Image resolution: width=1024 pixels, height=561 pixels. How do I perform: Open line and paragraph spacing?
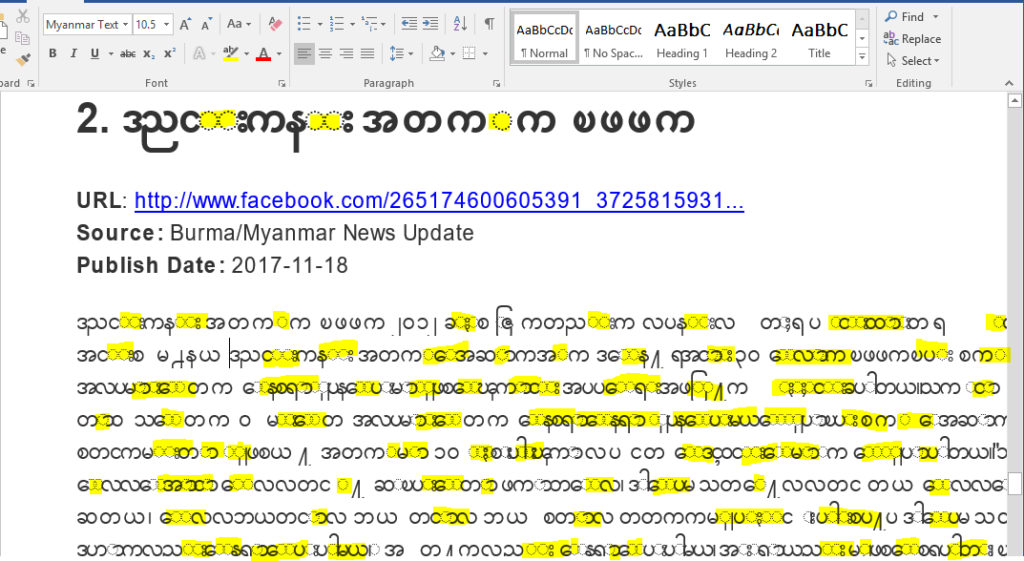tap(396, 54)
